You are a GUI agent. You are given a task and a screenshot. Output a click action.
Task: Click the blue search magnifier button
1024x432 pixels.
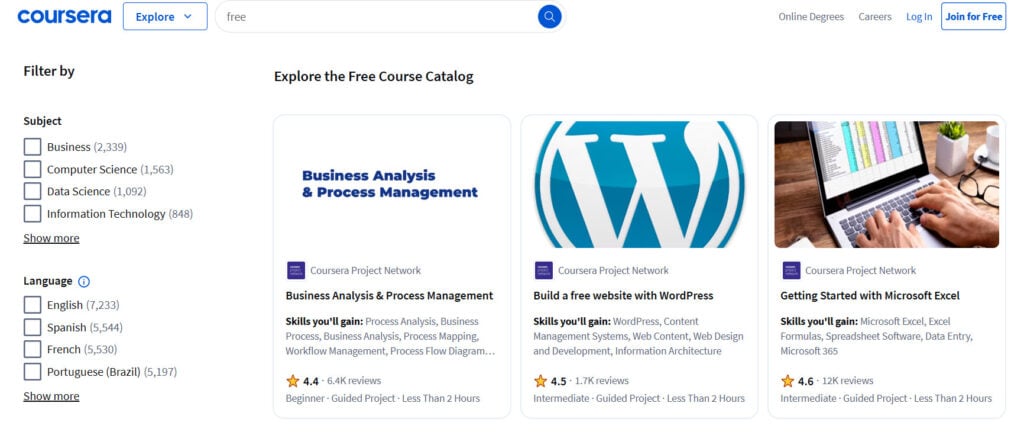549,17
